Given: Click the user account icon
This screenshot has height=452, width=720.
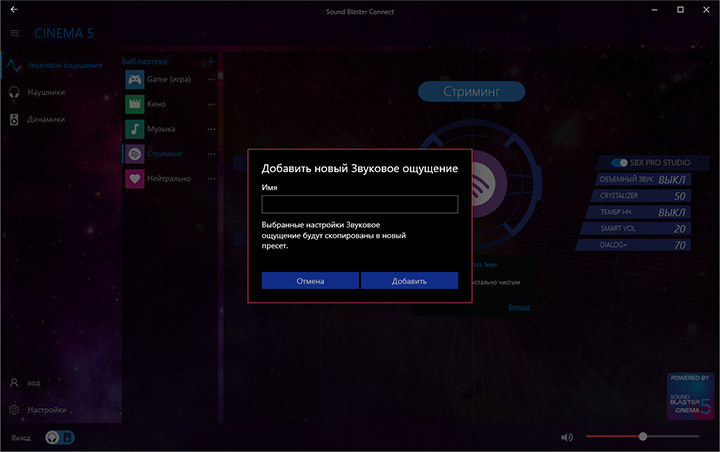Looking at the screenshot, I should point(14,383).
